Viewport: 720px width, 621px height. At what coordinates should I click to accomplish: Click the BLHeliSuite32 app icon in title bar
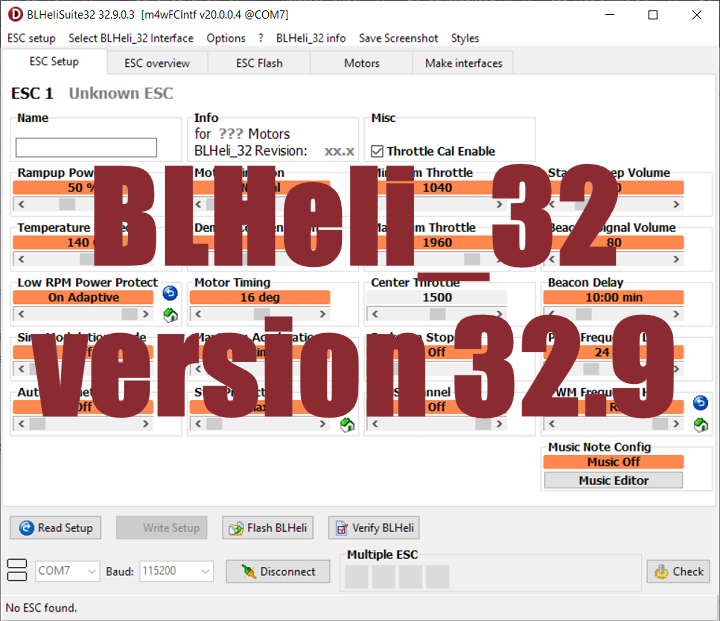pyautogui.click(x=15, y=15)
